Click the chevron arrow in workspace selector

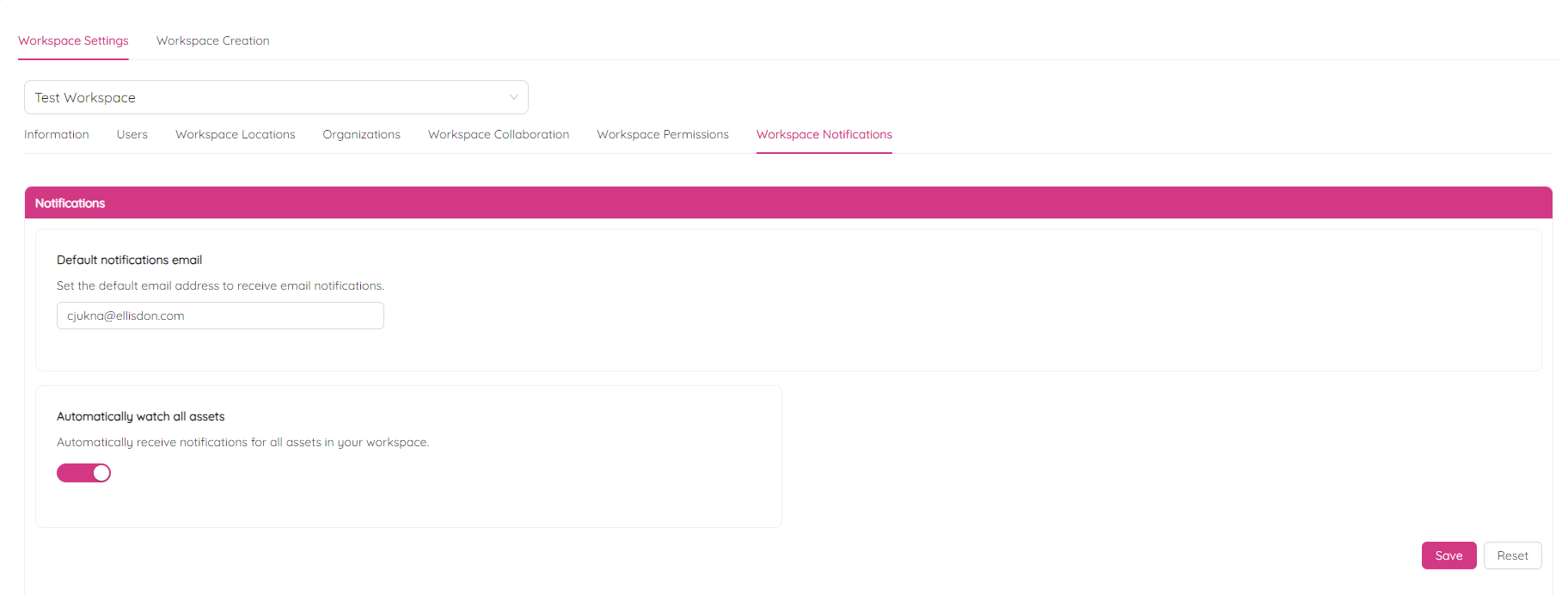pyautogui.click(x=513, y=97)
